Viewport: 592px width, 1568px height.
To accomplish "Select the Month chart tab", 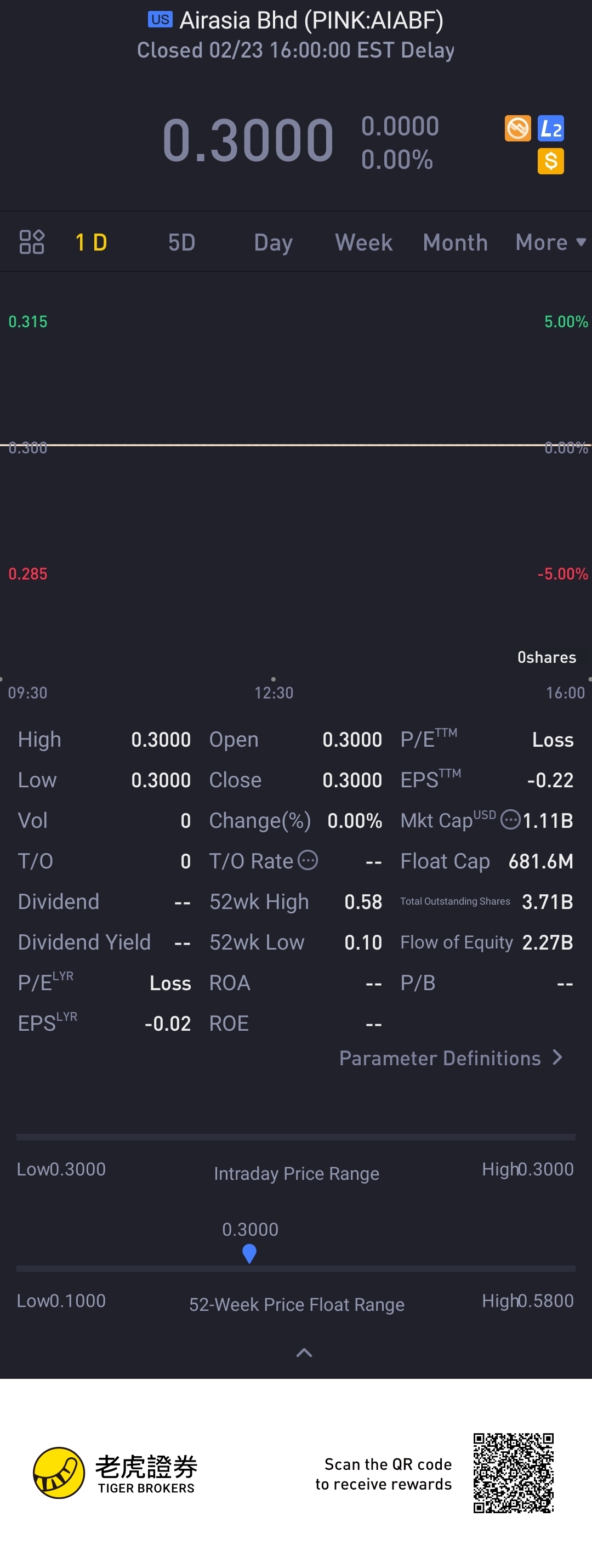I will tap(455, 242).
